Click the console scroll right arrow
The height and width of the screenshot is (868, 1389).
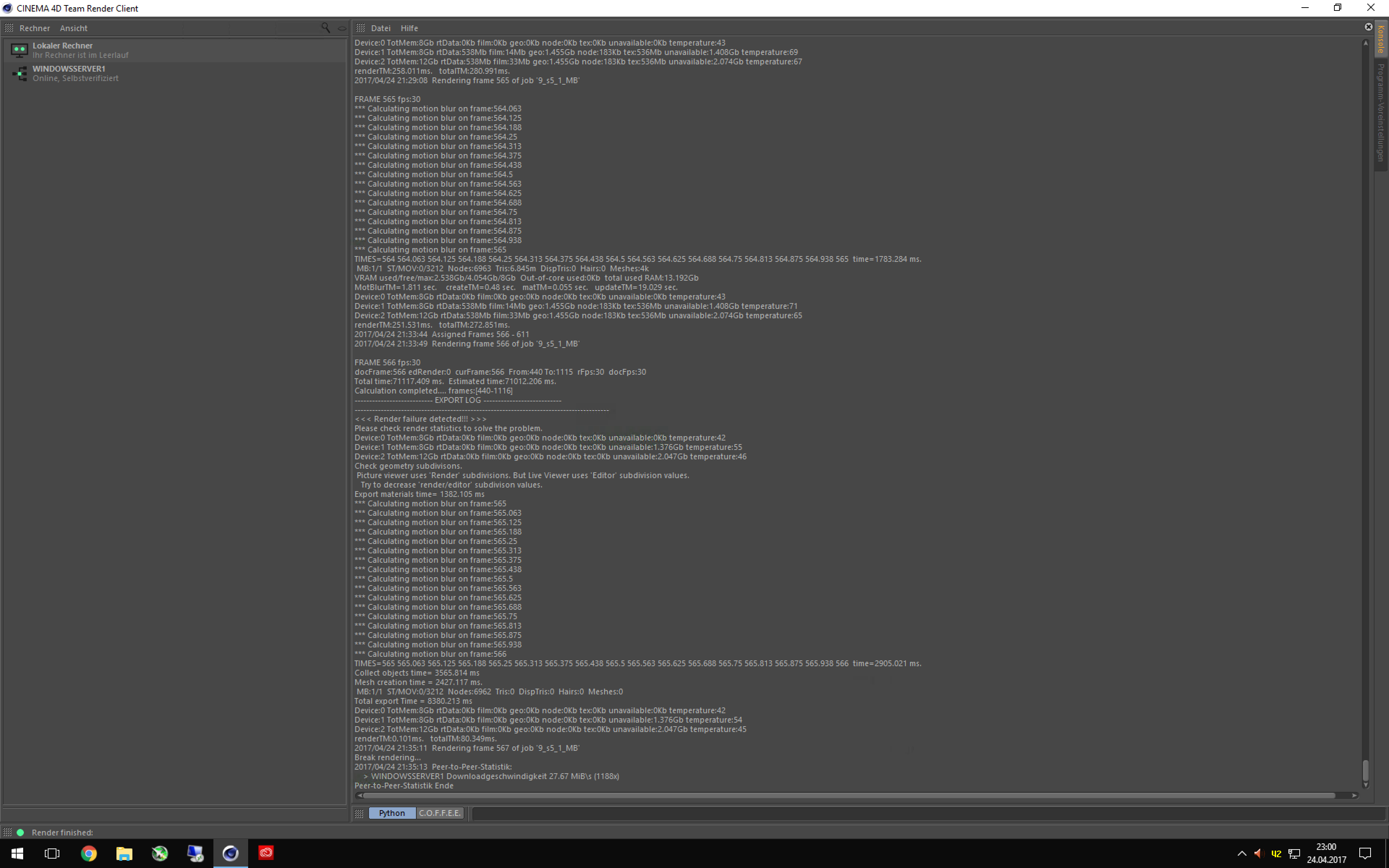pos(1355,796)
